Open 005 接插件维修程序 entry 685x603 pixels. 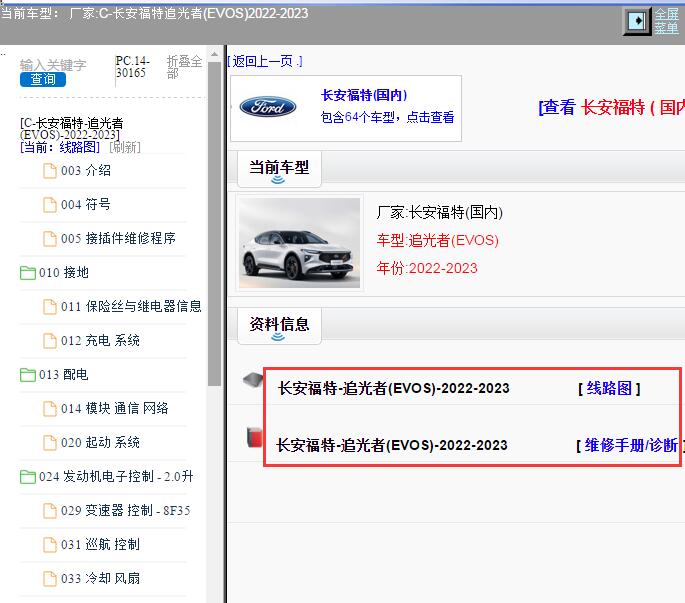click(x=118, y=239)
